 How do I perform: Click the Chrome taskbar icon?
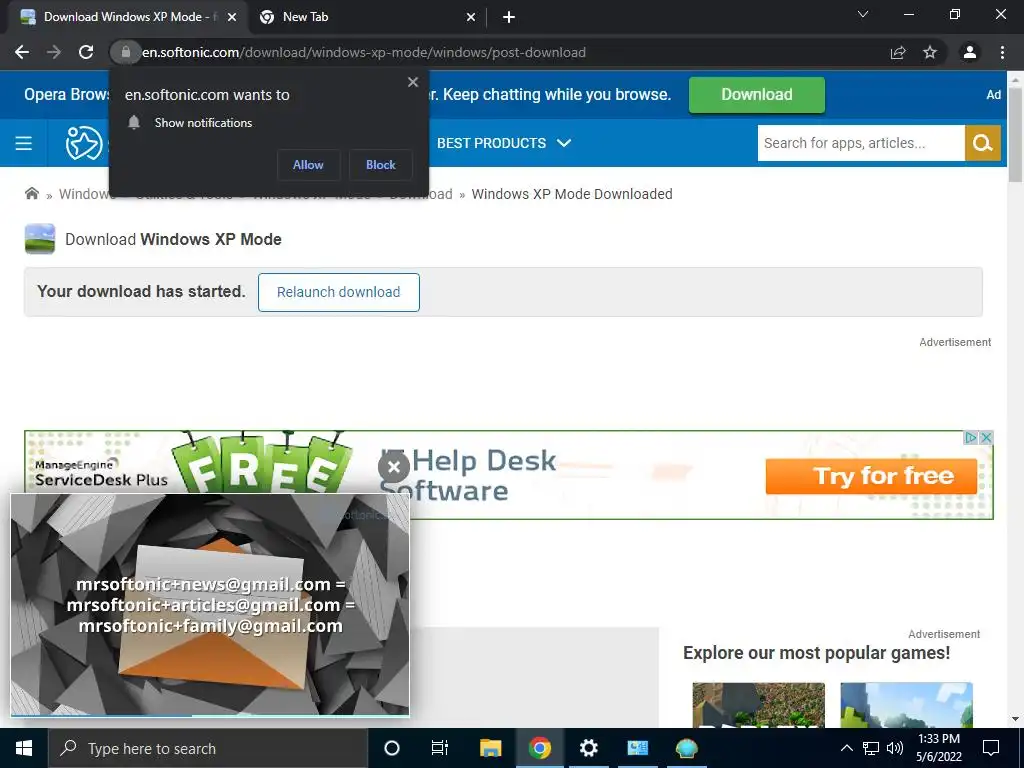pyautogui.click(x=539, y=748)
